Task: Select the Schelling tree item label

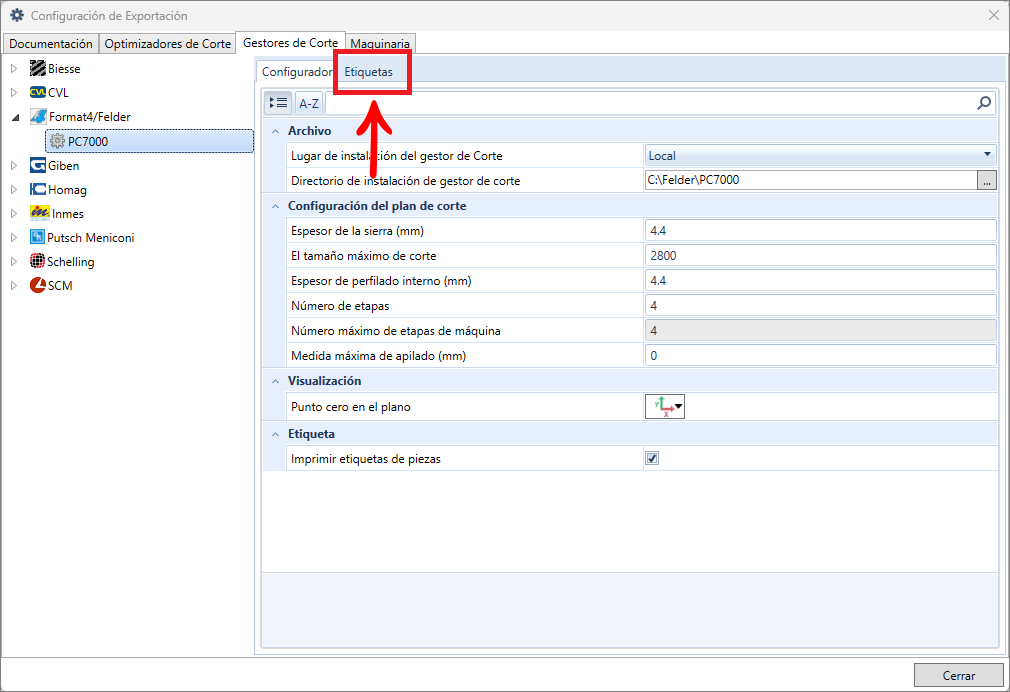Action: coord(71,262)
